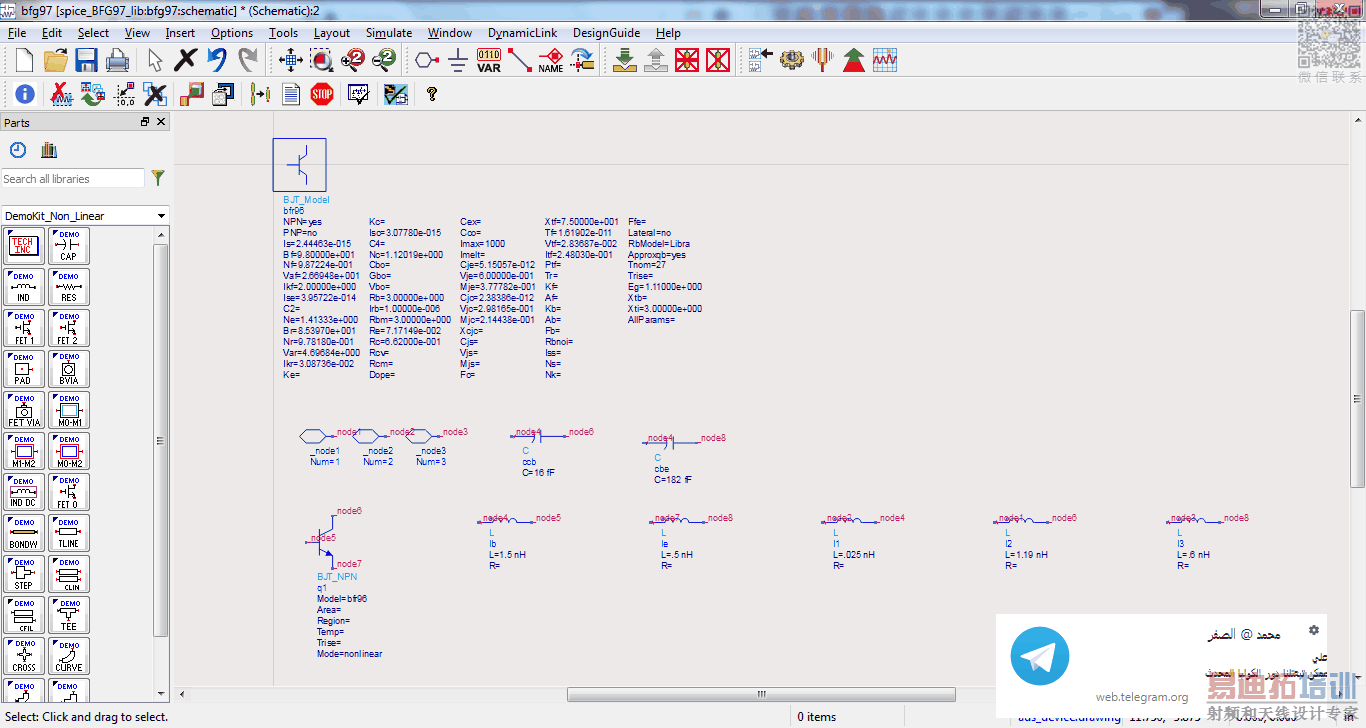Open the Layout menu

(332, 33)
